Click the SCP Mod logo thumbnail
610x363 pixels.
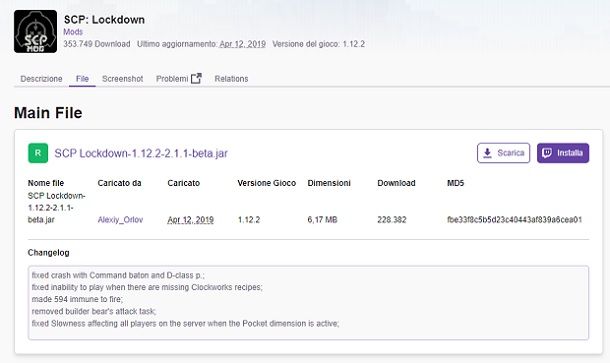pos(35,32)
